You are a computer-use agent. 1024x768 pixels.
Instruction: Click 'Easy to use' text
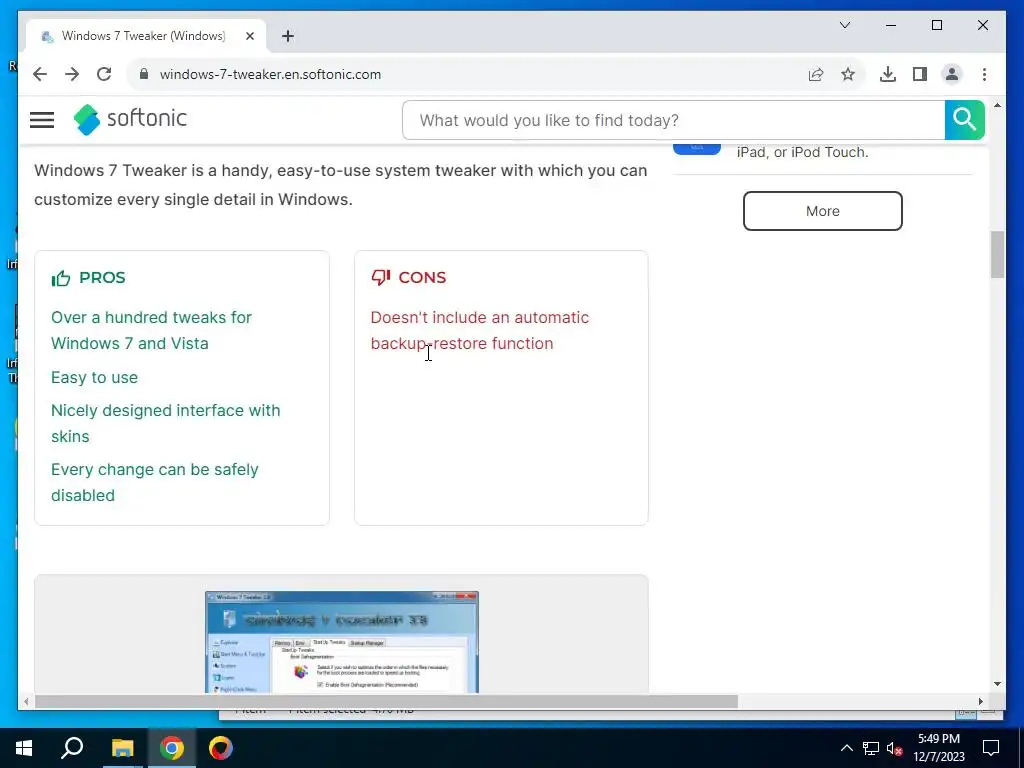[x=95, y=377]
